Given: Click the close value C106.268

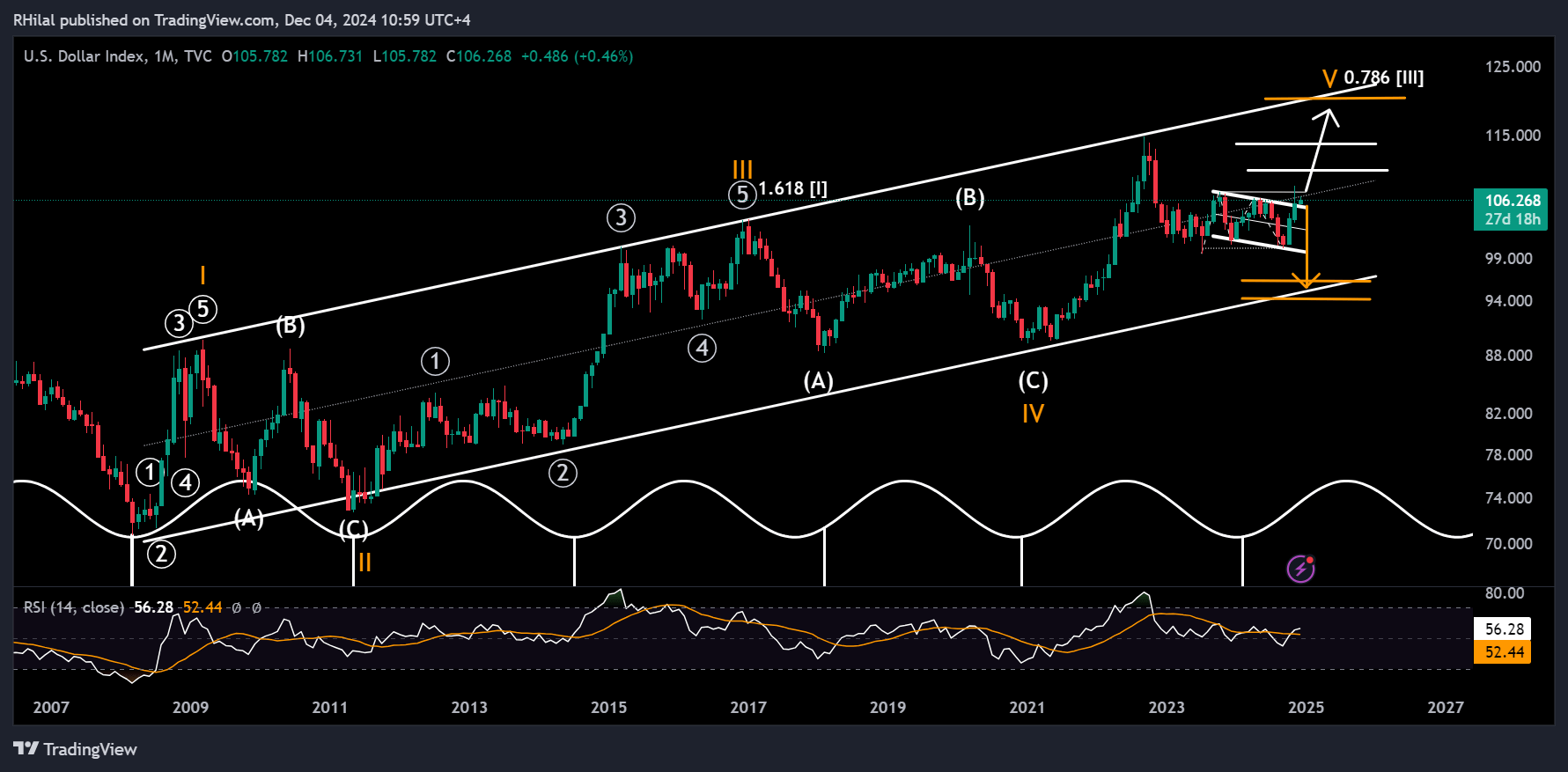Looking at the screenshot, I should 478,56.
